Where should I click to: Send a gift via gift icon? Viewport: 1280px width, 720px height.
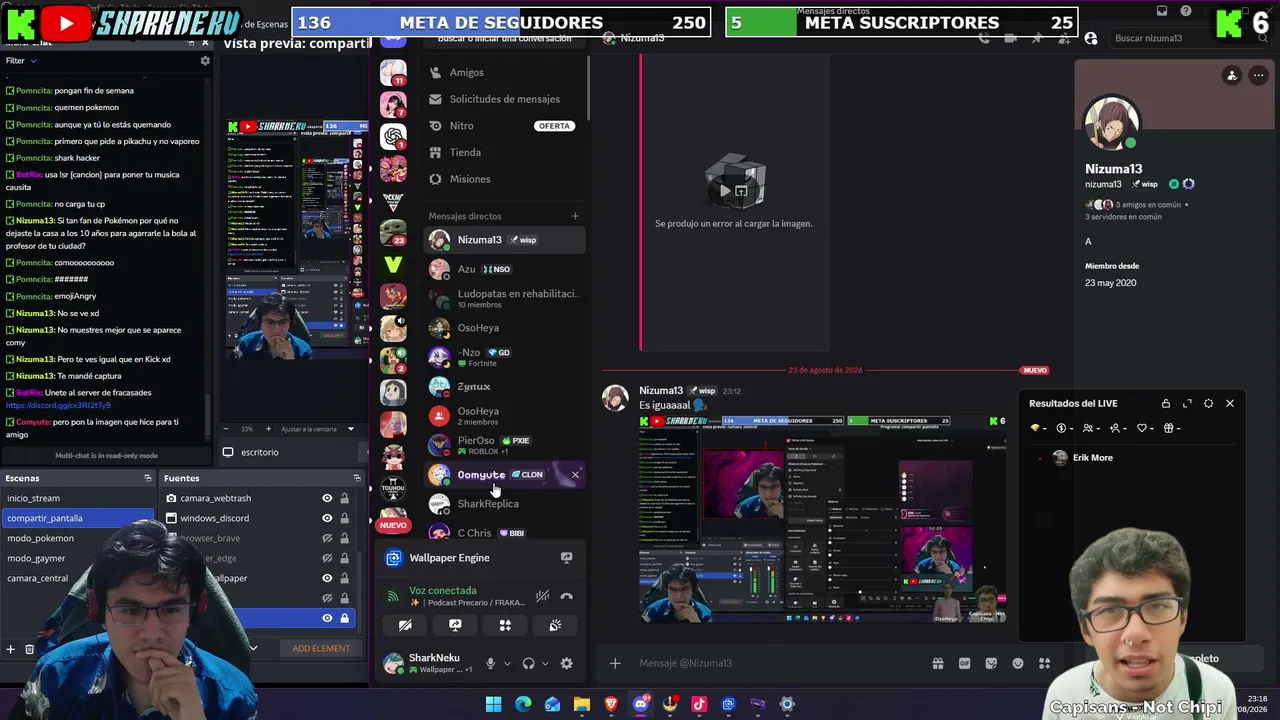click(x=938, y=663)
